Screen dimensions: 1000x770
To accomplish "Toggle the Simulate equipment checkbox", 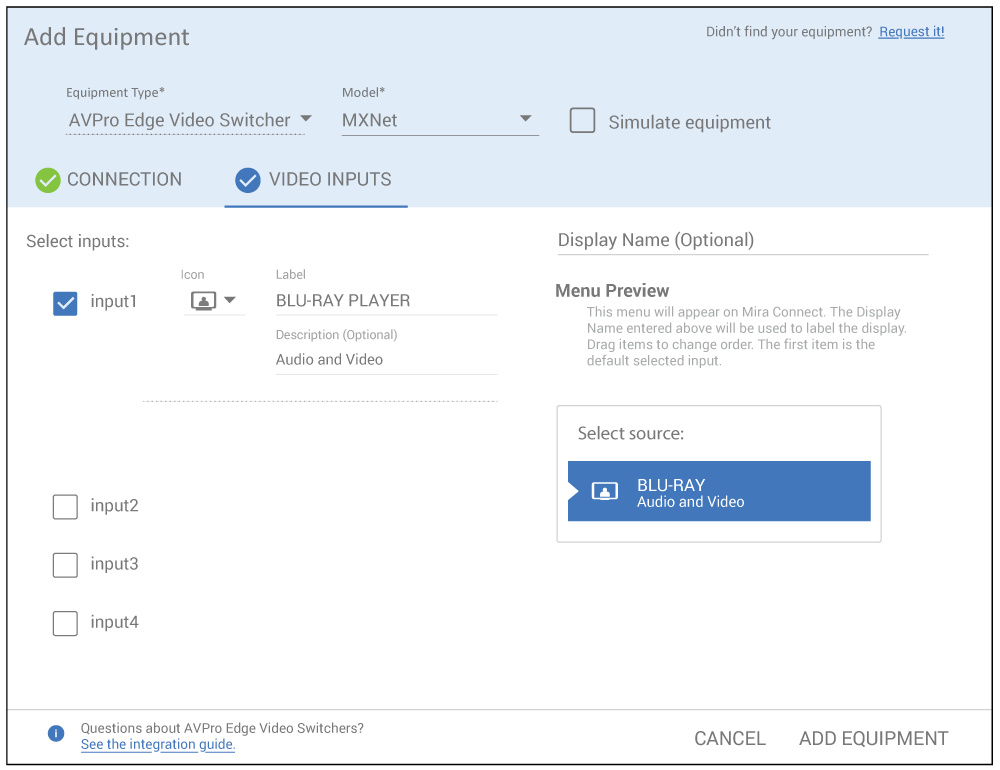I will point(582,121).
